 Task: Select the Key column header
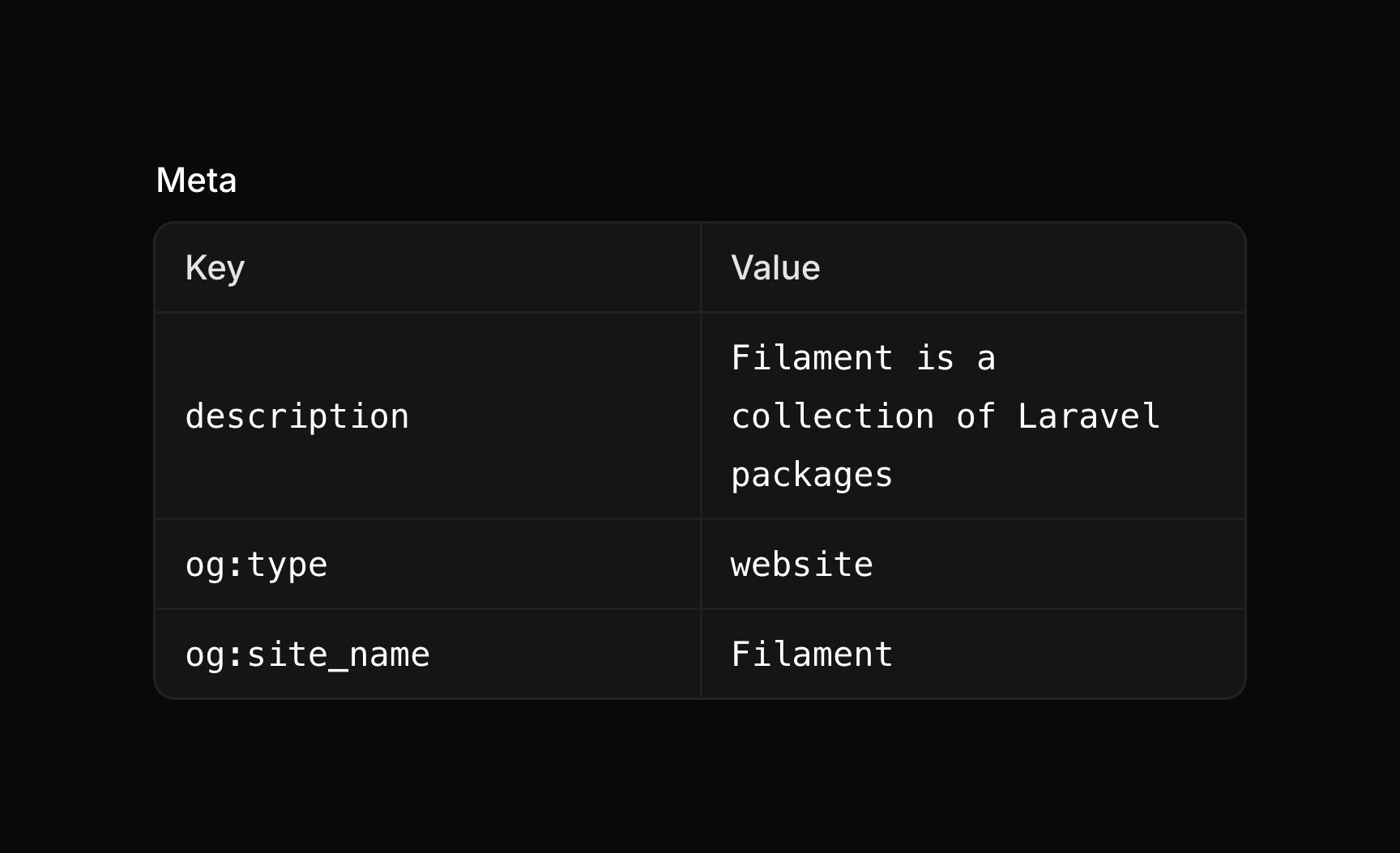pyautogui.click(x=214, y=267)
